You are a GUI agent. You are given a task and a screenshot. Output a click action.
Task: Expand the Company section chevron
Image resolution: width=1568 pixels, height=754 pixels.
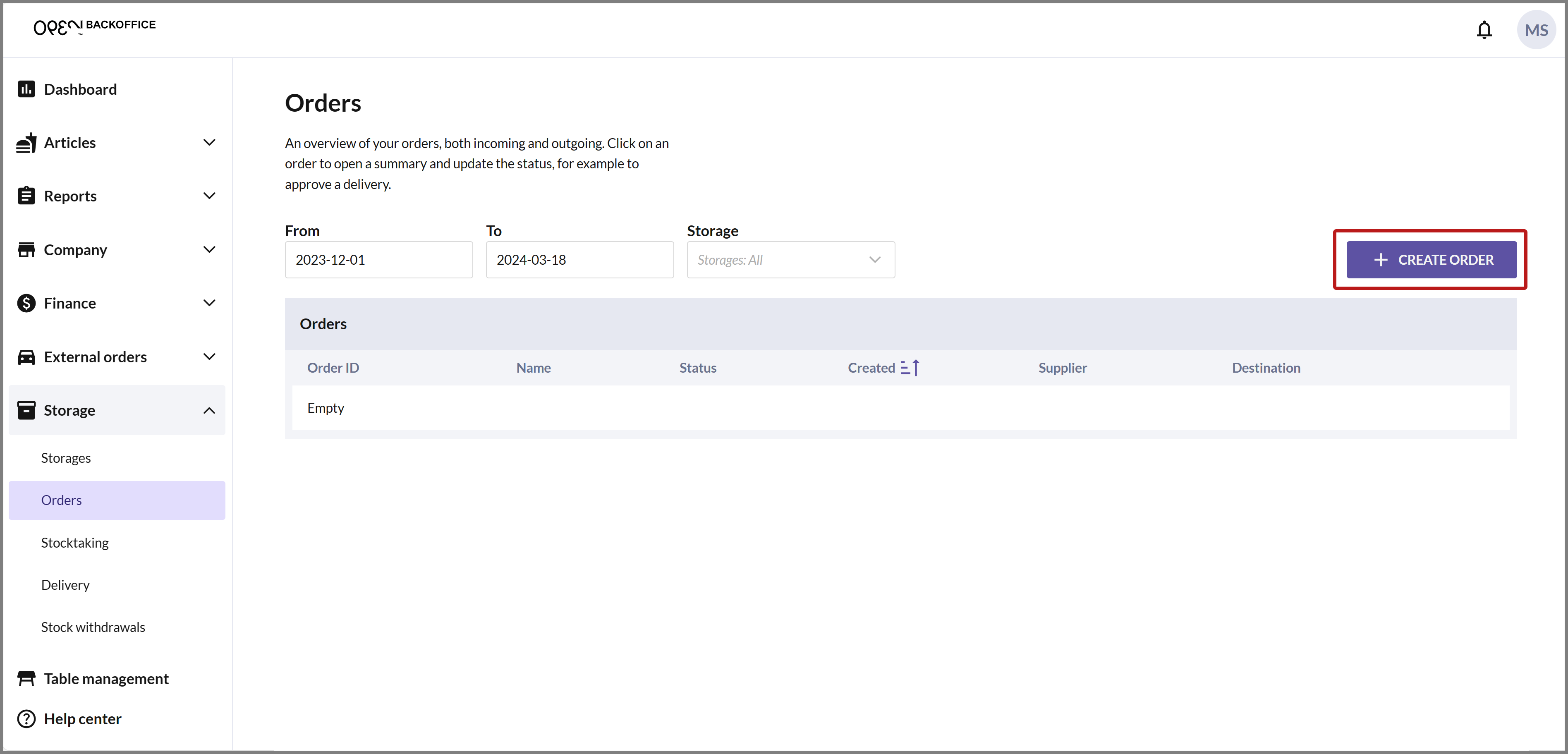pyautogui.click(x=209, y=249)
